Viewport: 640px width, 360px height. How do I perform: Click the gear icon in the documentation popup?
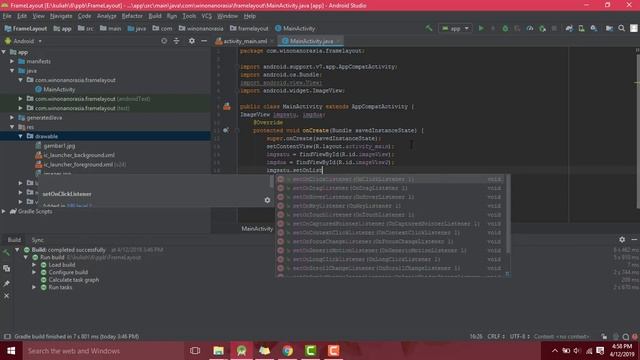[267, 200]
